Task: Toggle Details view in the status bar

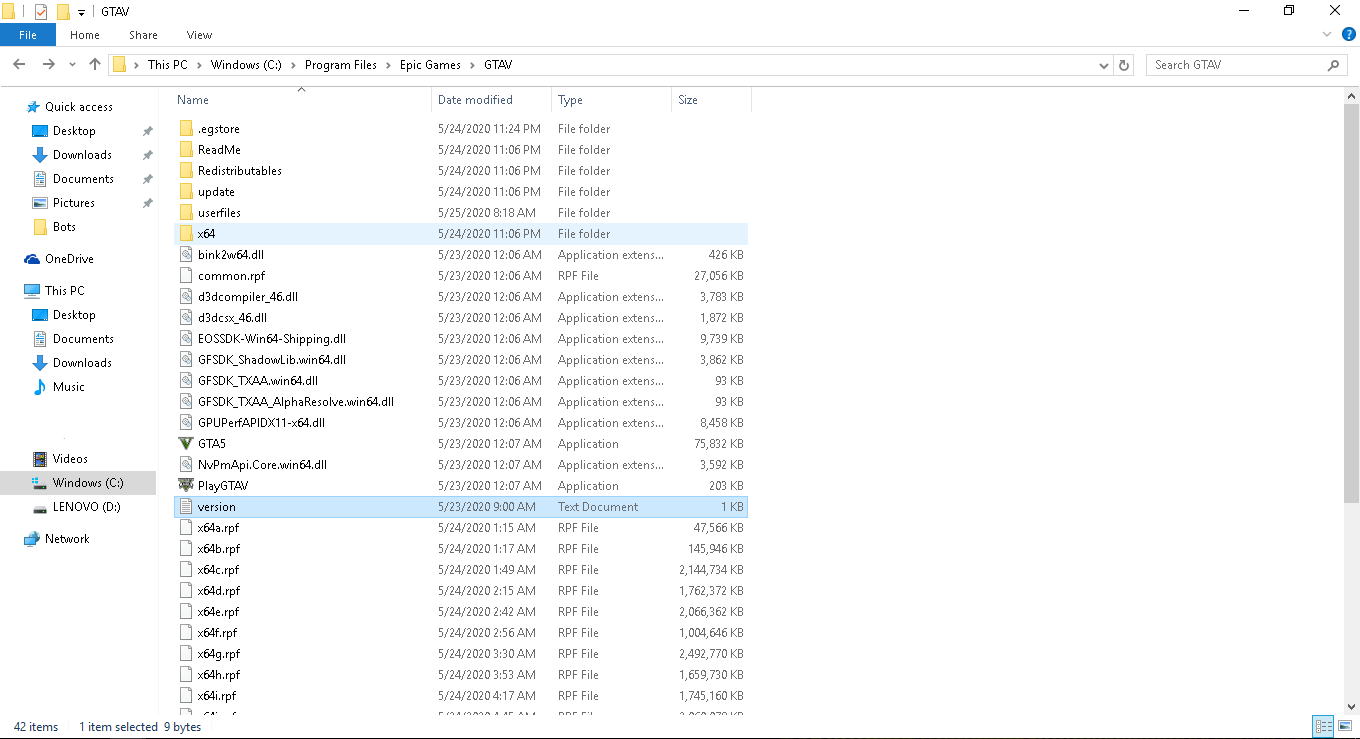Action: [x=1323, y=726]
